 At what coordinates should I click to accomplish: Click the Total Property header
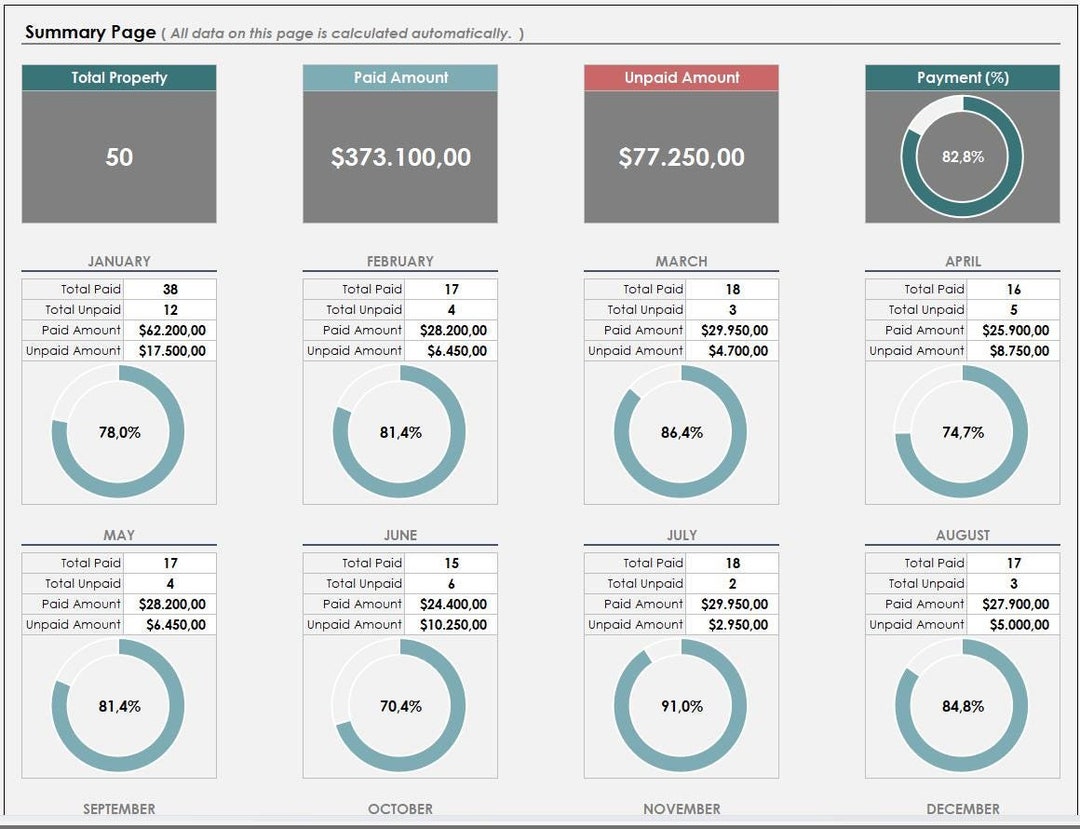click(x=118, y=77)
